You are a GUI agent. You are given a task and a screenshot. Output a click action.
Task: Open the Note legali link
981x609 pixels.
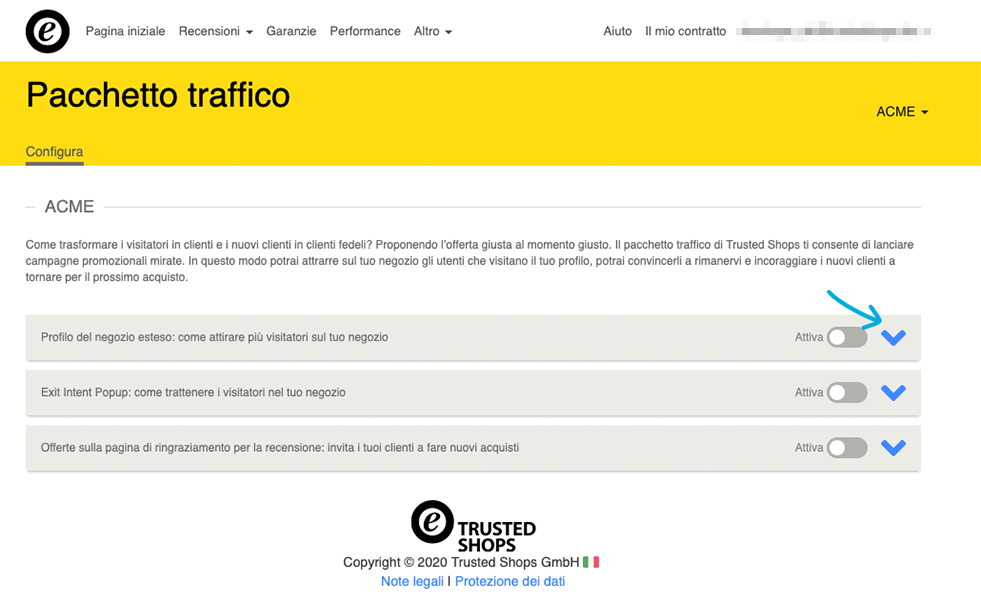[412, 581]
